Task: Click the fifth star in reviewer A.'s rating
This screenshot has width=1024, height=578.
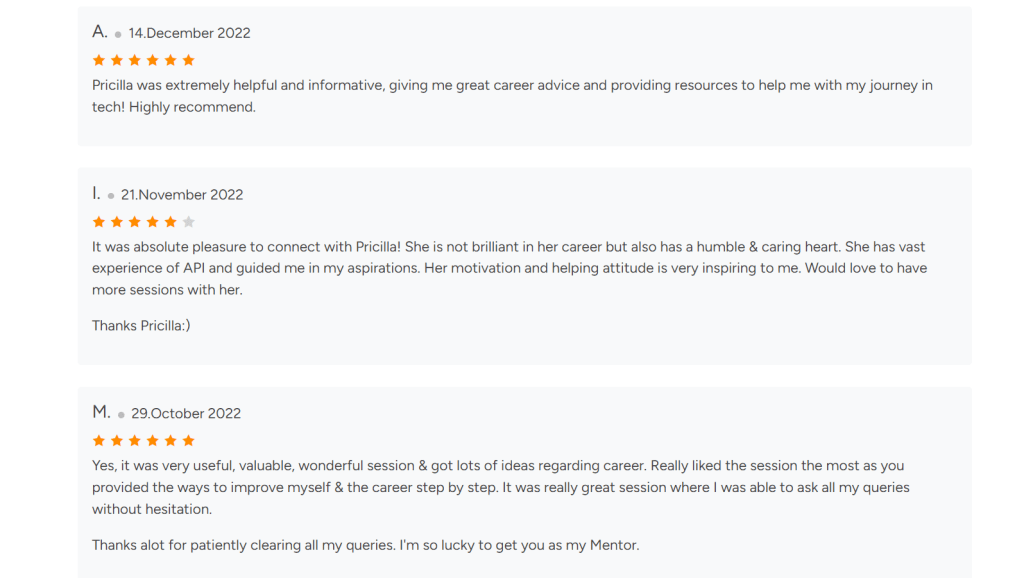Action: (x=171, y=60)
